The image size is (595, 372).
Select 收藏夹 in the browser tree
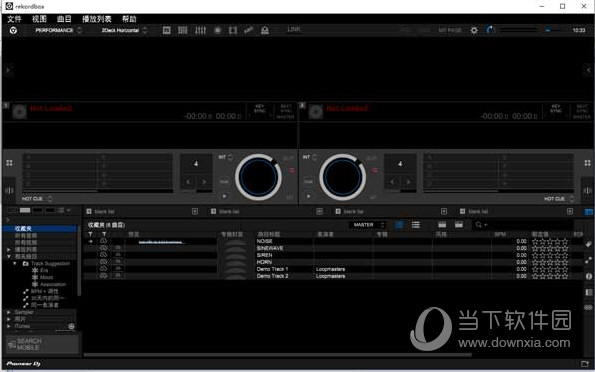39,229
